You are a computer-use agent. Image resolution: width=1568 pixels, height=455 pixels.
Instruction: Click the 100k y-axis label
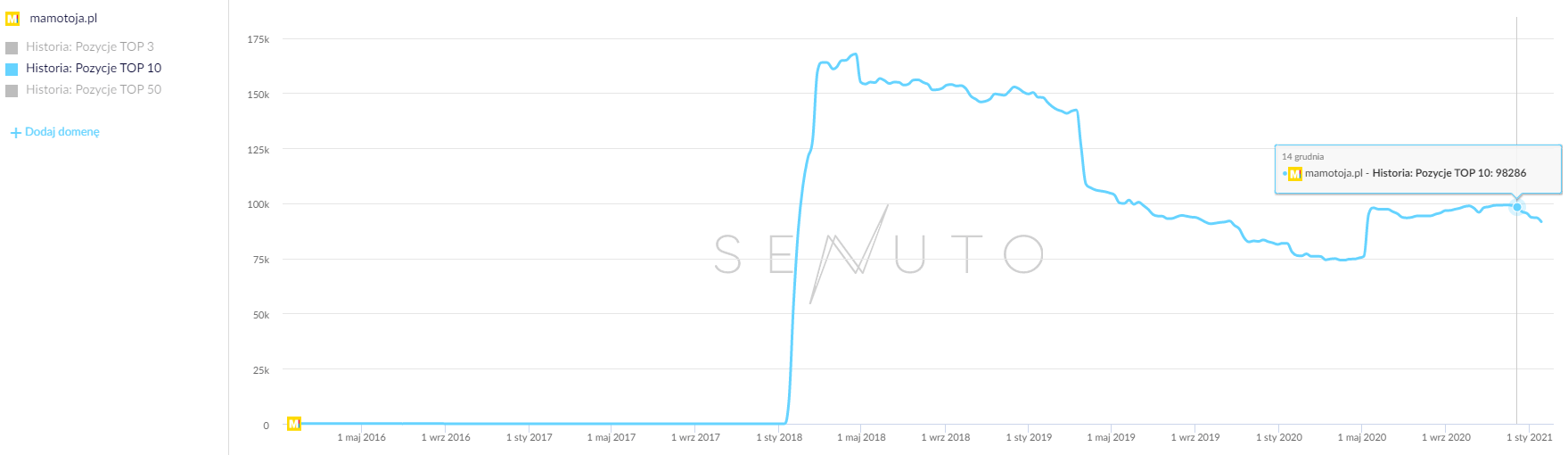tap(259, 204)
